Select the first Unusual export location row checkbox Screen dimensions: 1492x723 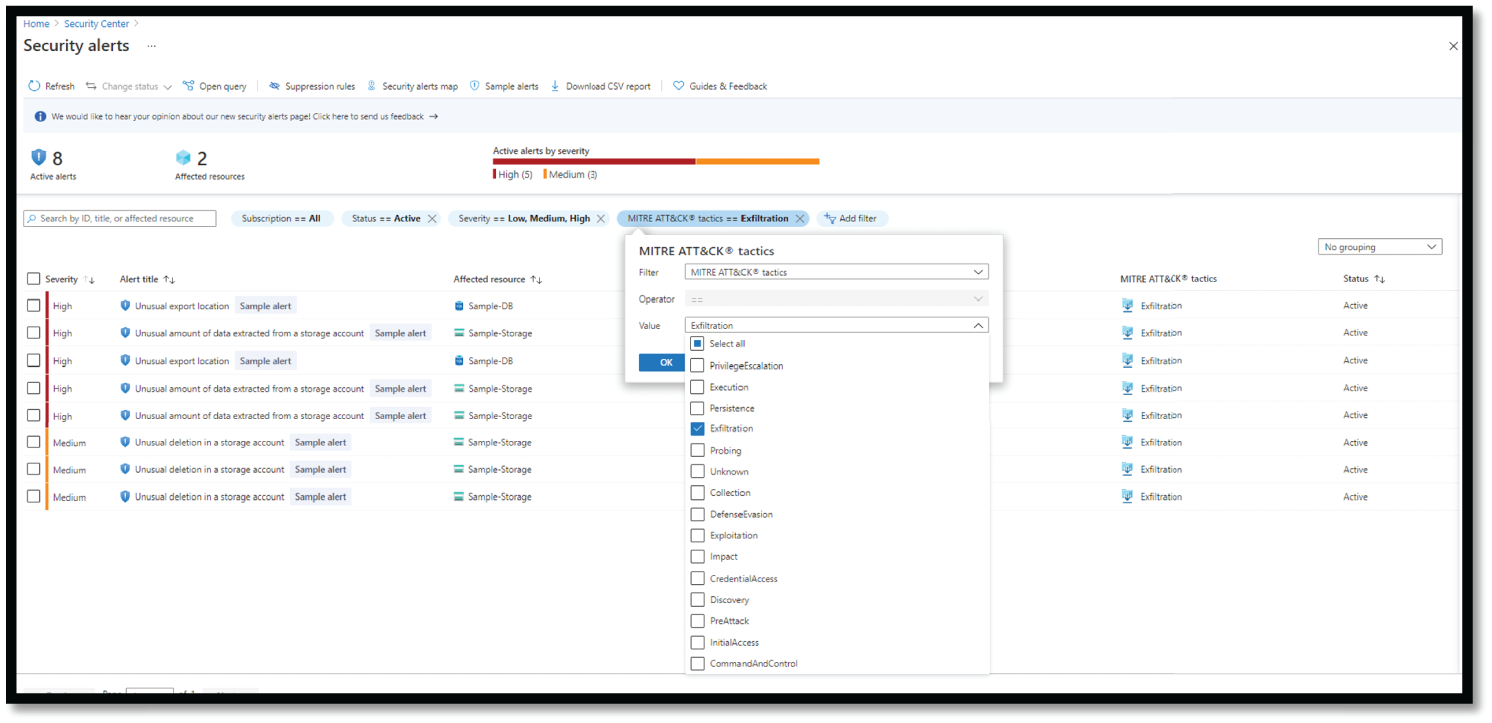click(x=34, y=306)
